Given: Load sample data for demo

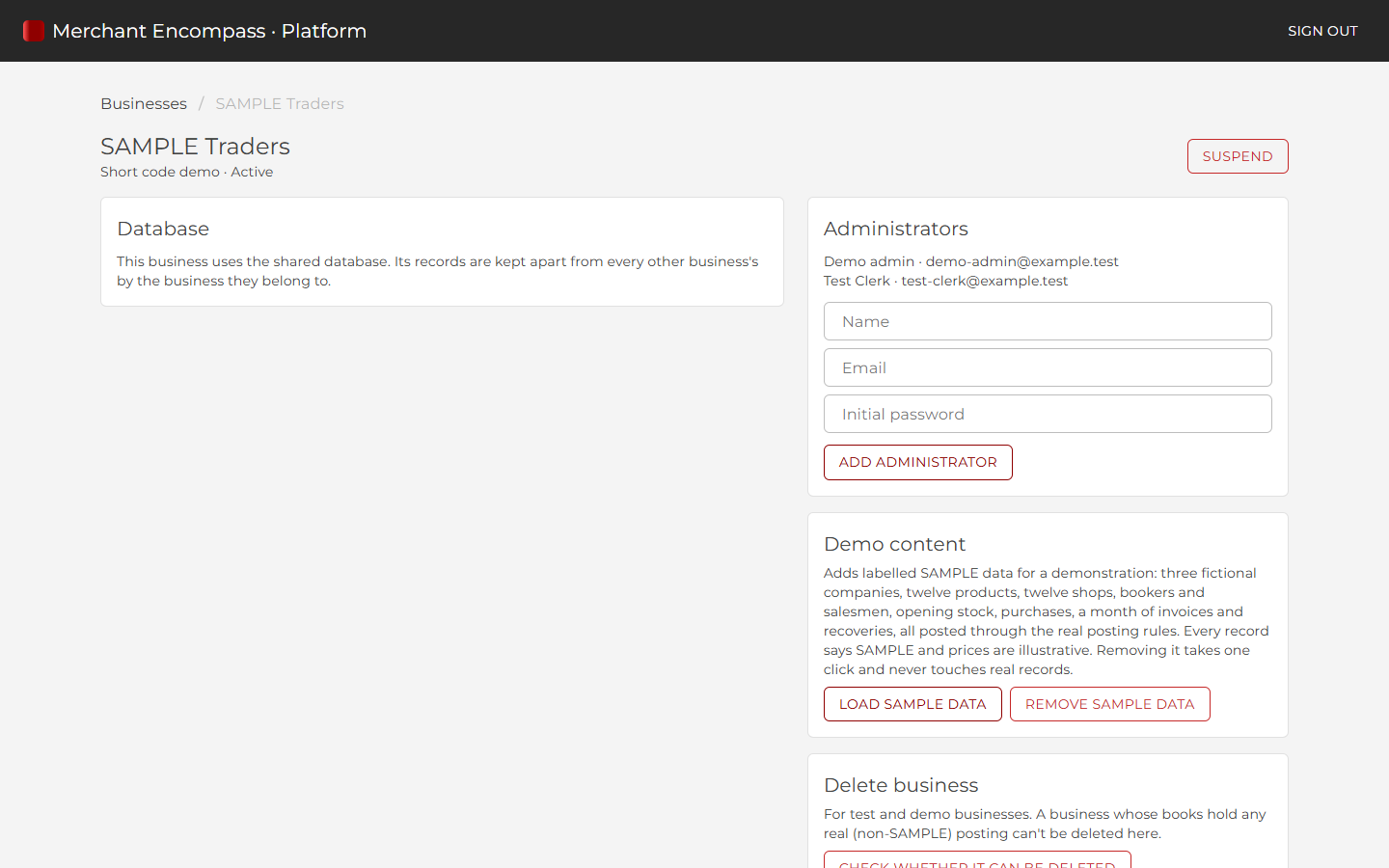Looking at the screenshot, I should (912, 704).
